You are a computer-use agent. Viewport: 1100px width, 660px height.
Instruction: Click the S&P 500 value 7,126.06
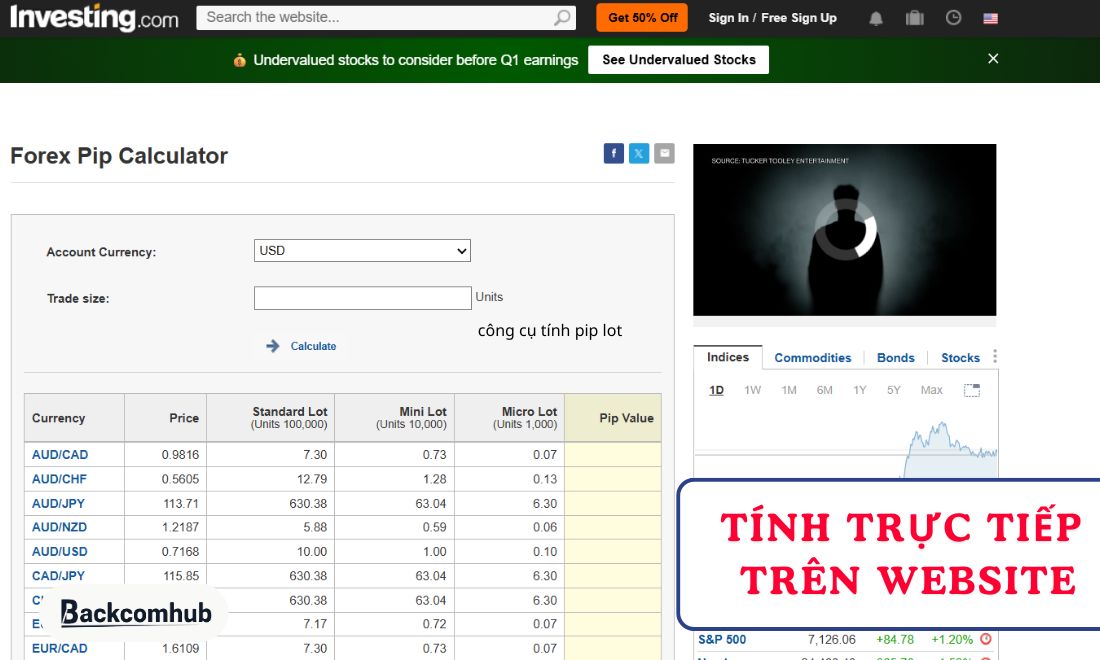coord(831,640)
